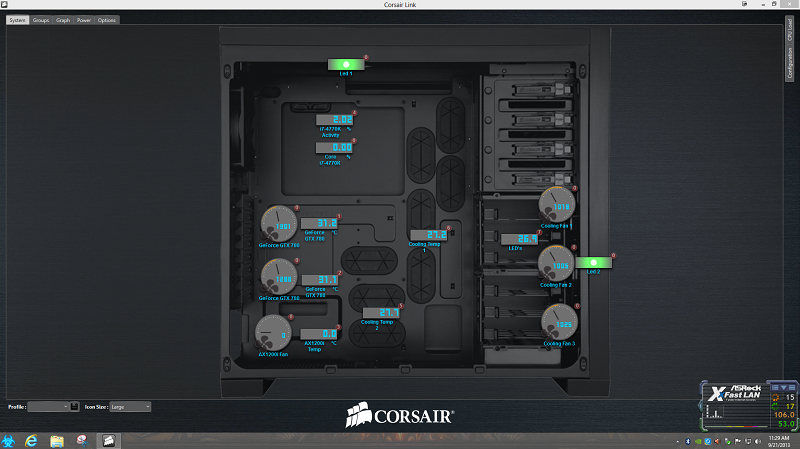Select the AX1200i Fan gauge
The height and width of the screenshot is (449, 800).
click(272, 333)
